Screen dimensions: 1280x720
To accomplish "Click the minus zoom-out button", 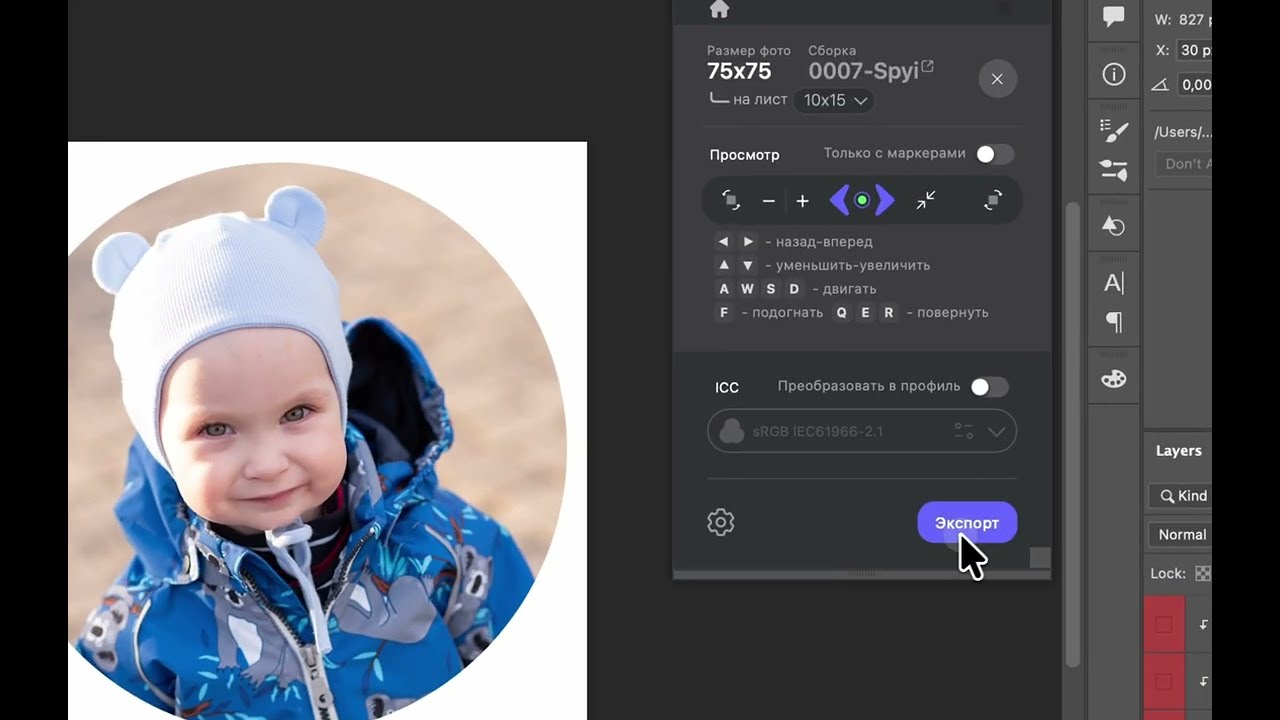I will point(768,201).
